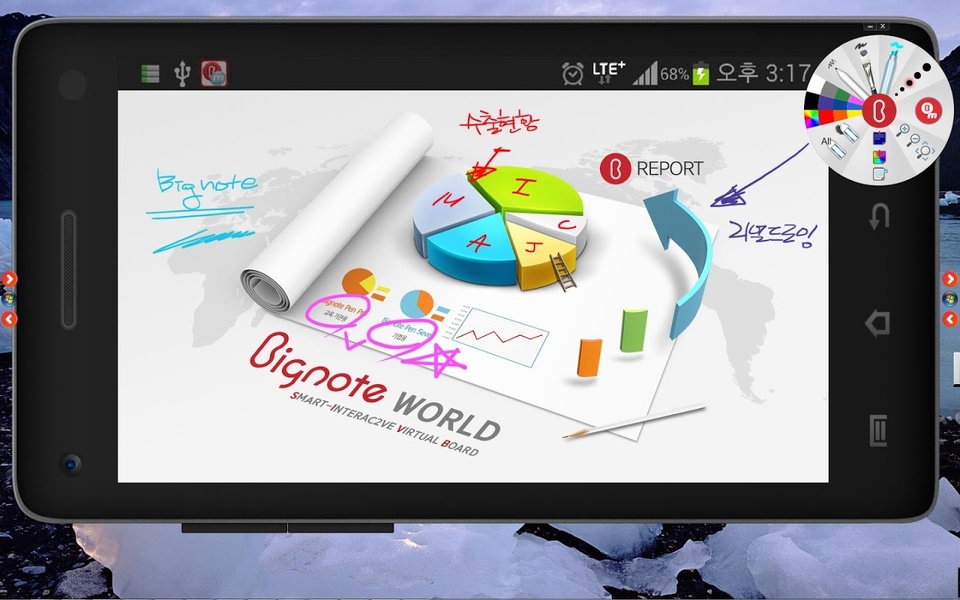960x600 pixels.
Task: Pick the orange color swatch
Action: 839,116
